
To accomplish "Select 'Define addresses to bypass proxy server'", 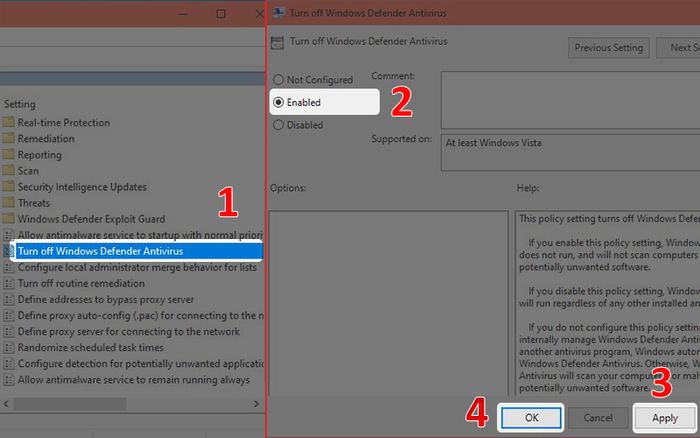I will click(x=106, y=300).
